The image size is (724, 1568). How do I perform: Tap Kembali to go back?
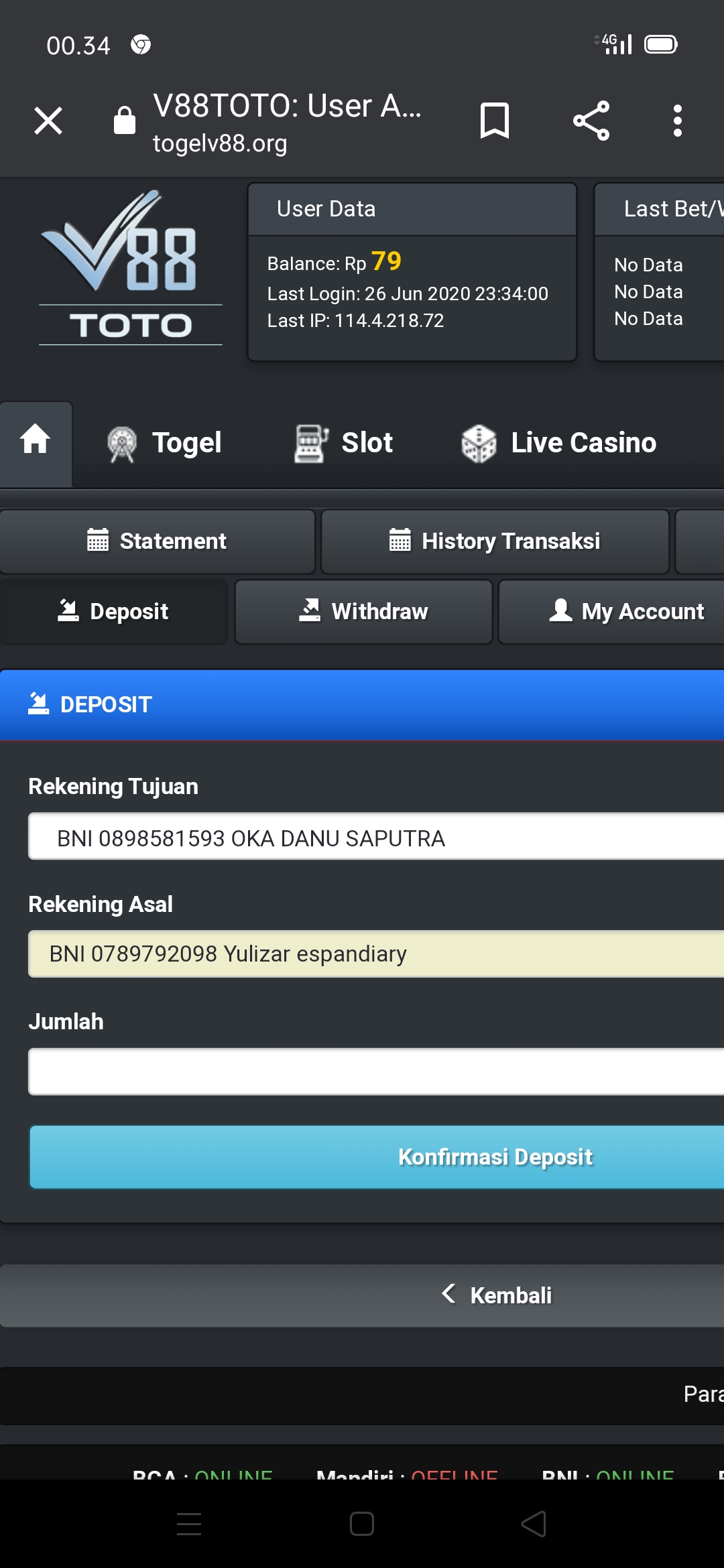click(x=497, y=1295)
